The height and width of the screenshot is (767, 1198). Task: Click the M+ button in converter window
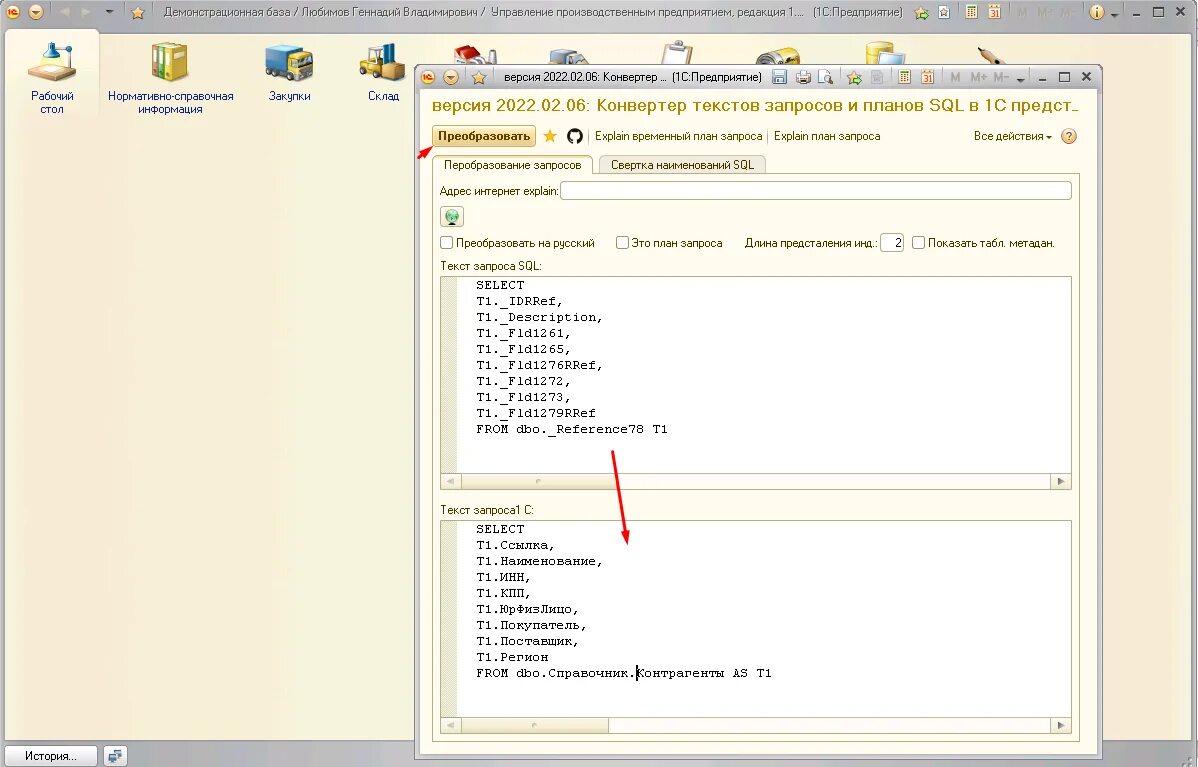[979, 77]
